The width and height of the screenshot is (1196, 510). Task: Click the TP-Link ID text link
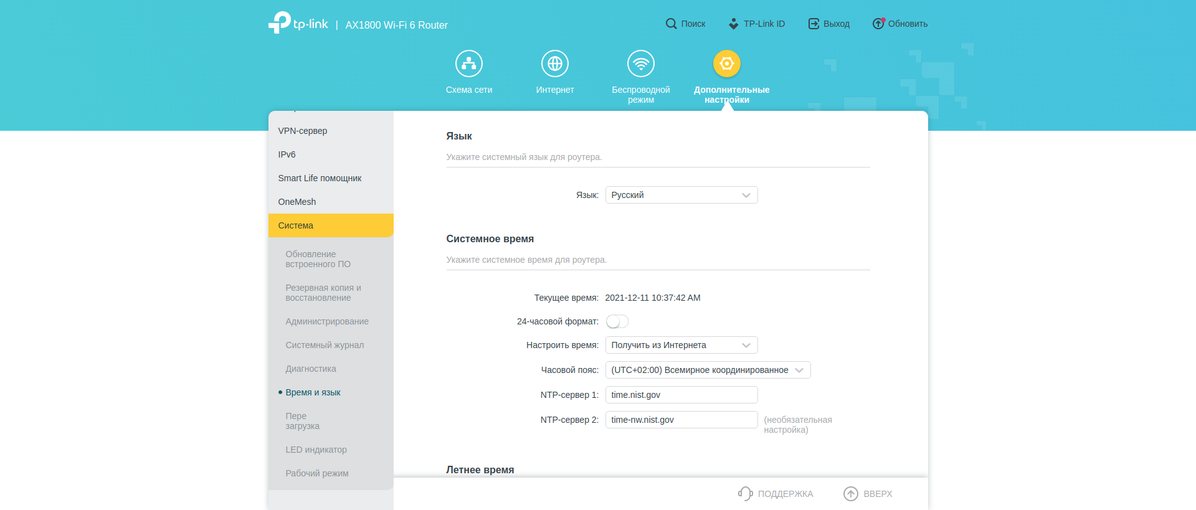click(764, 24)
